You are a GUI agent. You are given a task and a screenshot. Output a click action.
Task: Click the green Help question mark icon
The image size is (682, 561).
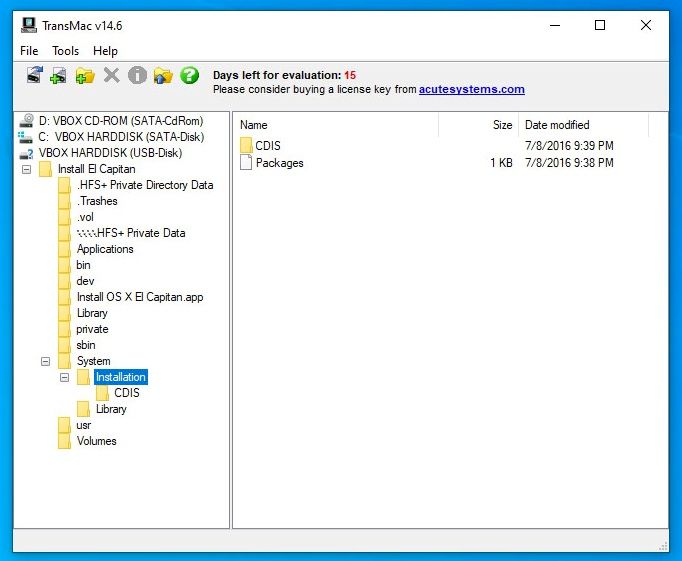point(190,75)
